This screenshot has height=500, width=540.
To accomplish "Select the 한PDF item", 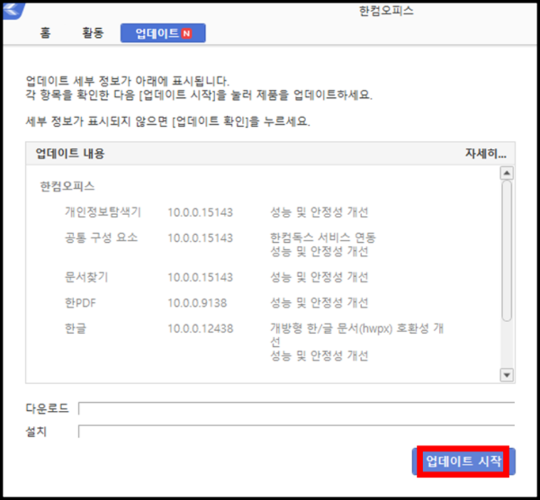I will pyautogui.click(x=81, y=303).
